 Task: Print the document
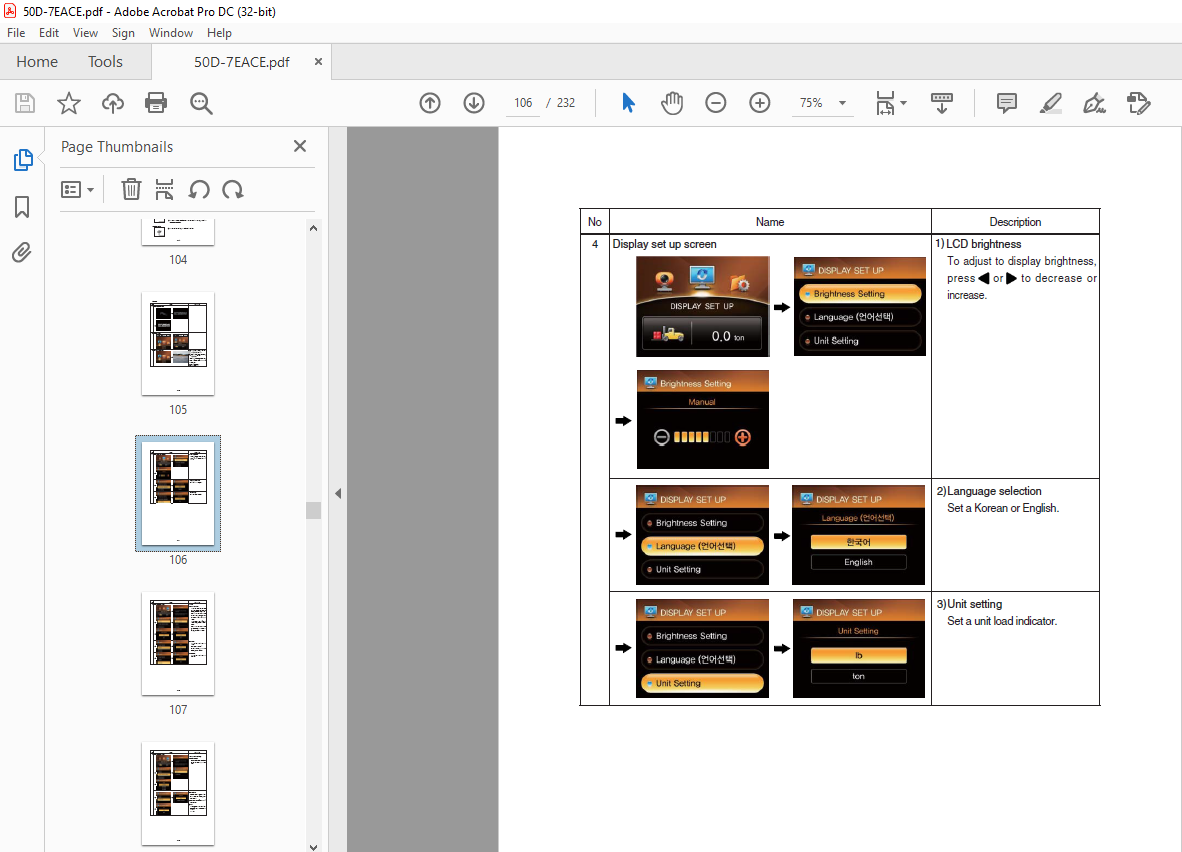click(156, 103)
